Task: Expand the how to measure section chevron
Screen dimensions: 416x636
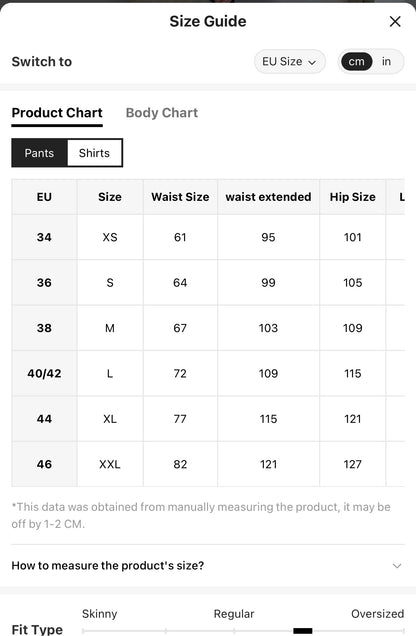Action: [397, 565]
